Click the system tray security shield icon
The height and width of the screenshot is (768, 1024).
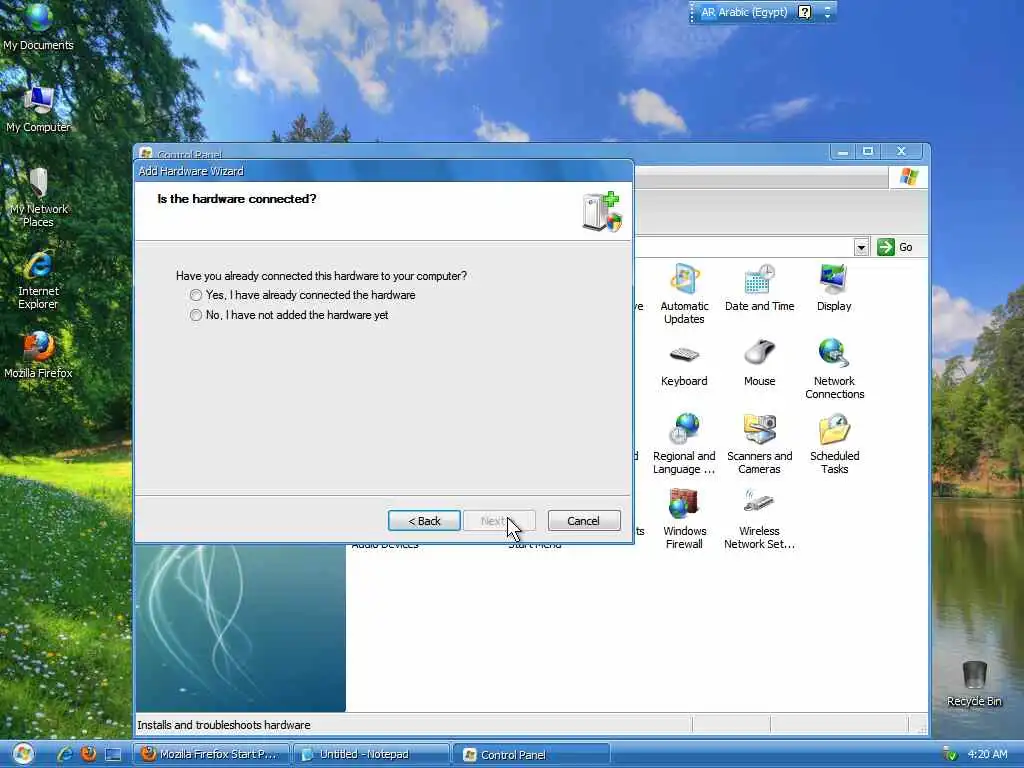click(951, 755)
